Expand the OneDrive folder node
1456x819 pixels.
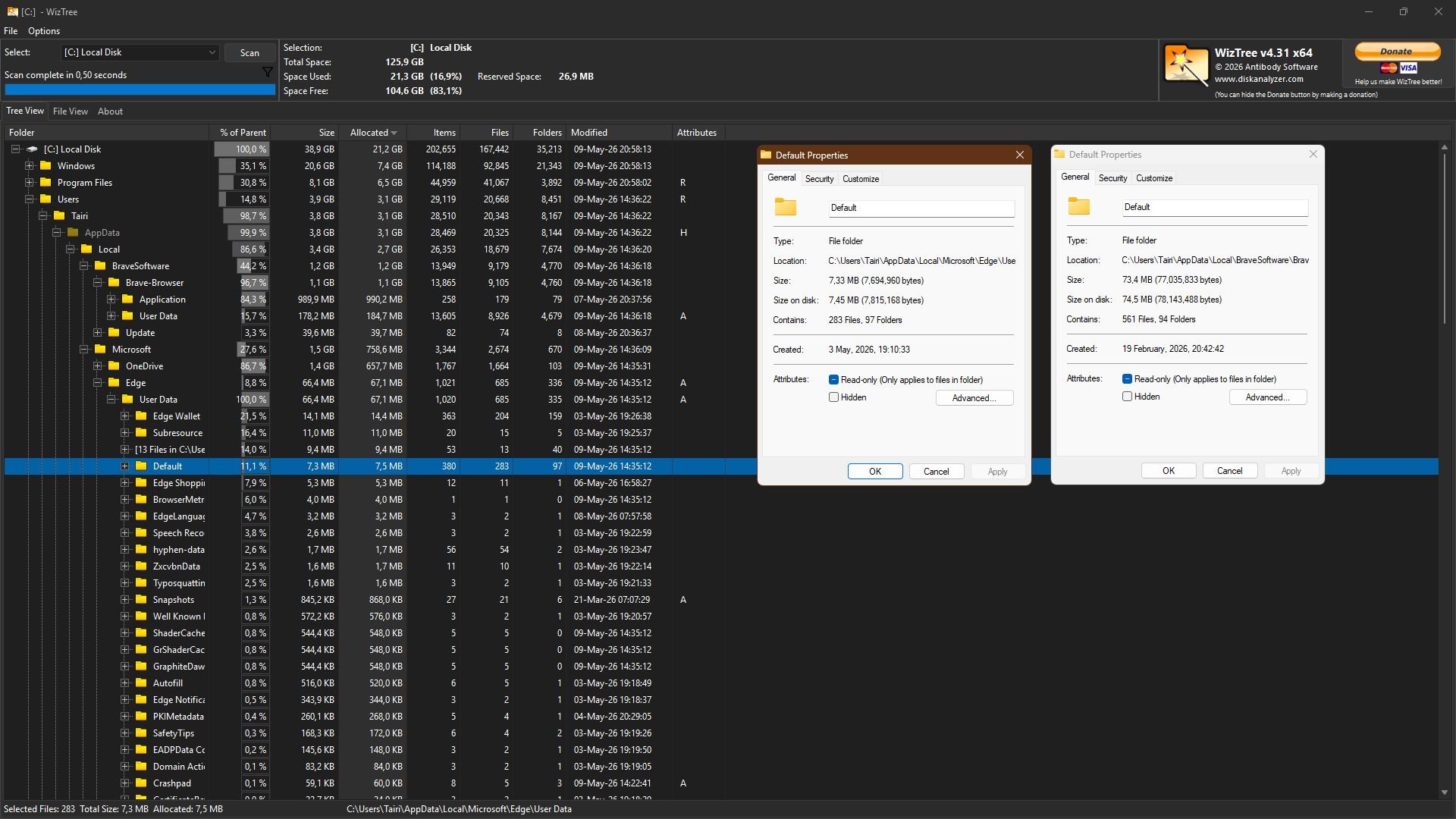(x=98, y=366)
